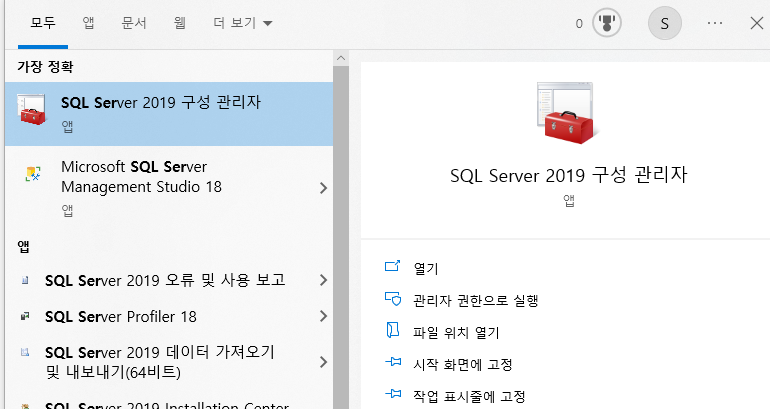Click the pin icon beside 시작 화면에 고정
The image size is (770, 409).
(393, 362)
